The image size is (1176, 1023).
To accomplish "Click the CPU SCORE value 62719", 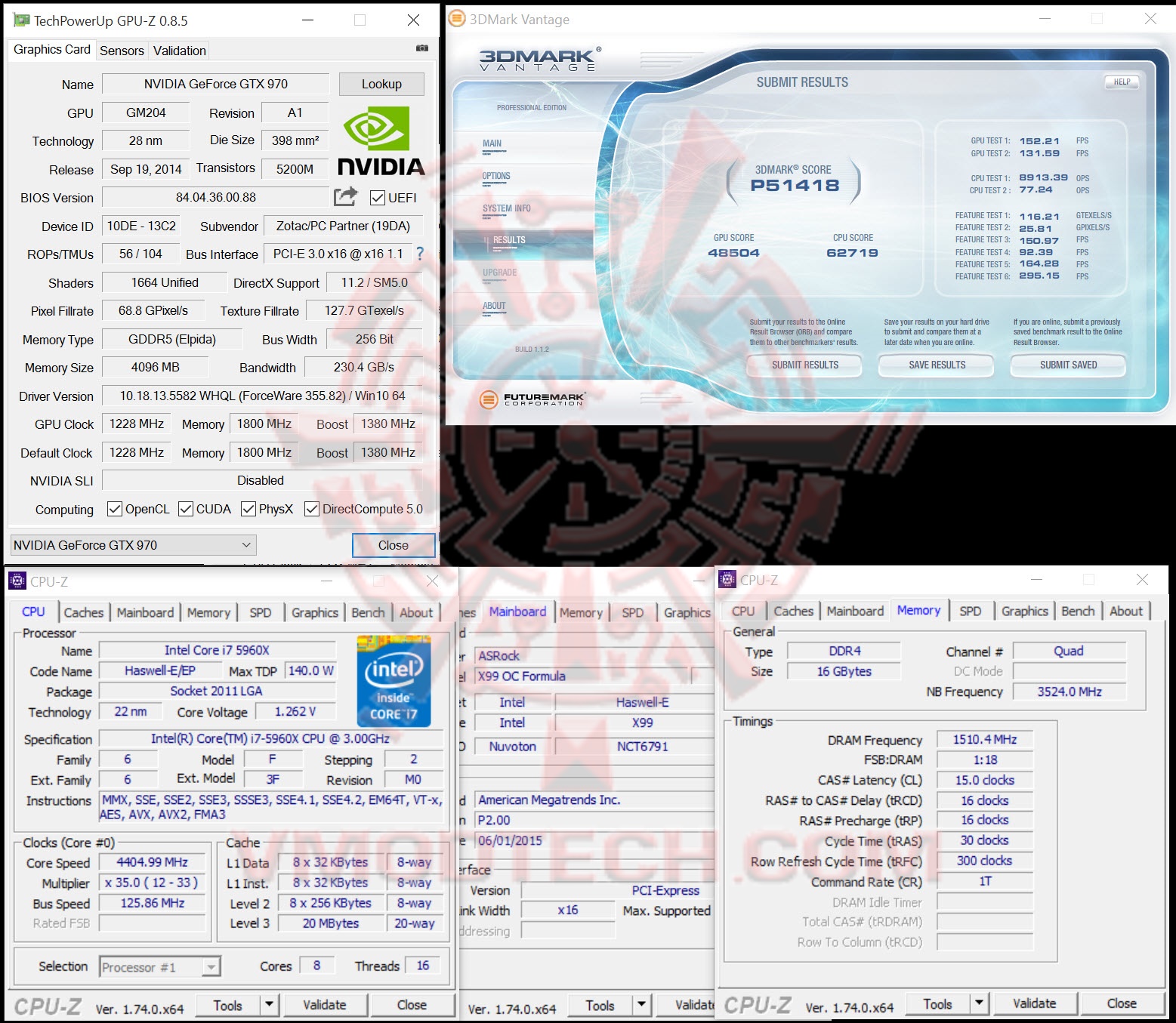I will pyautogui.click(x=852, y=253).
